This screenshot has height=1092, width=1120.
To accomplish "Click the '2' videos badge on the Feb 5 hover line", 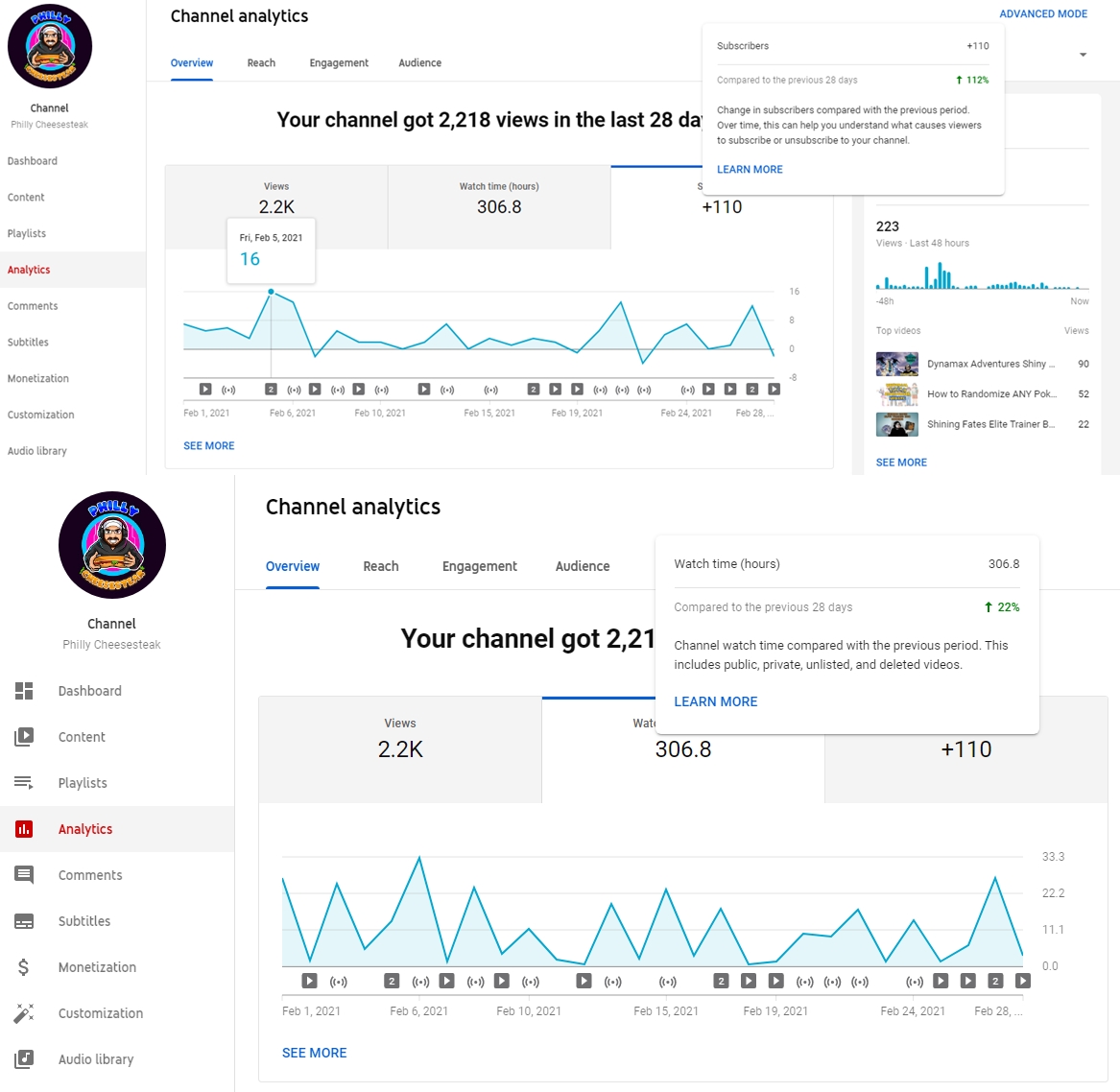I will click(x=271, y=390).
